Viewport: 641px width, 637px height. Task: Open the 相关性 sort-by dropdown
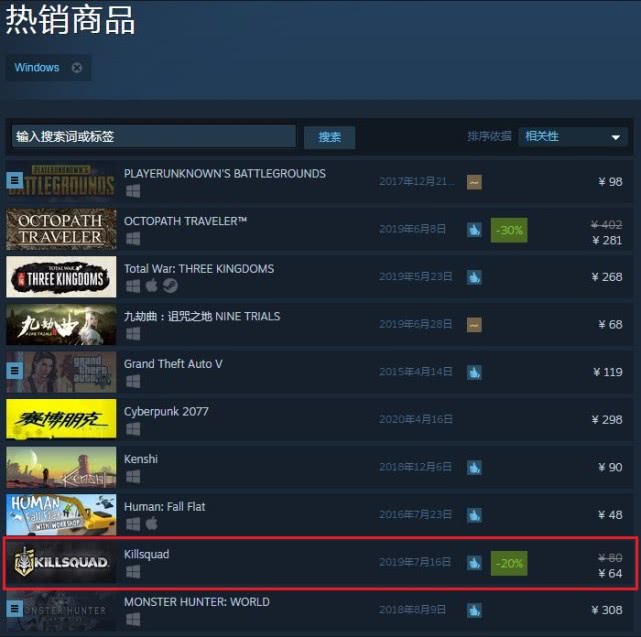tap(573, 137)
